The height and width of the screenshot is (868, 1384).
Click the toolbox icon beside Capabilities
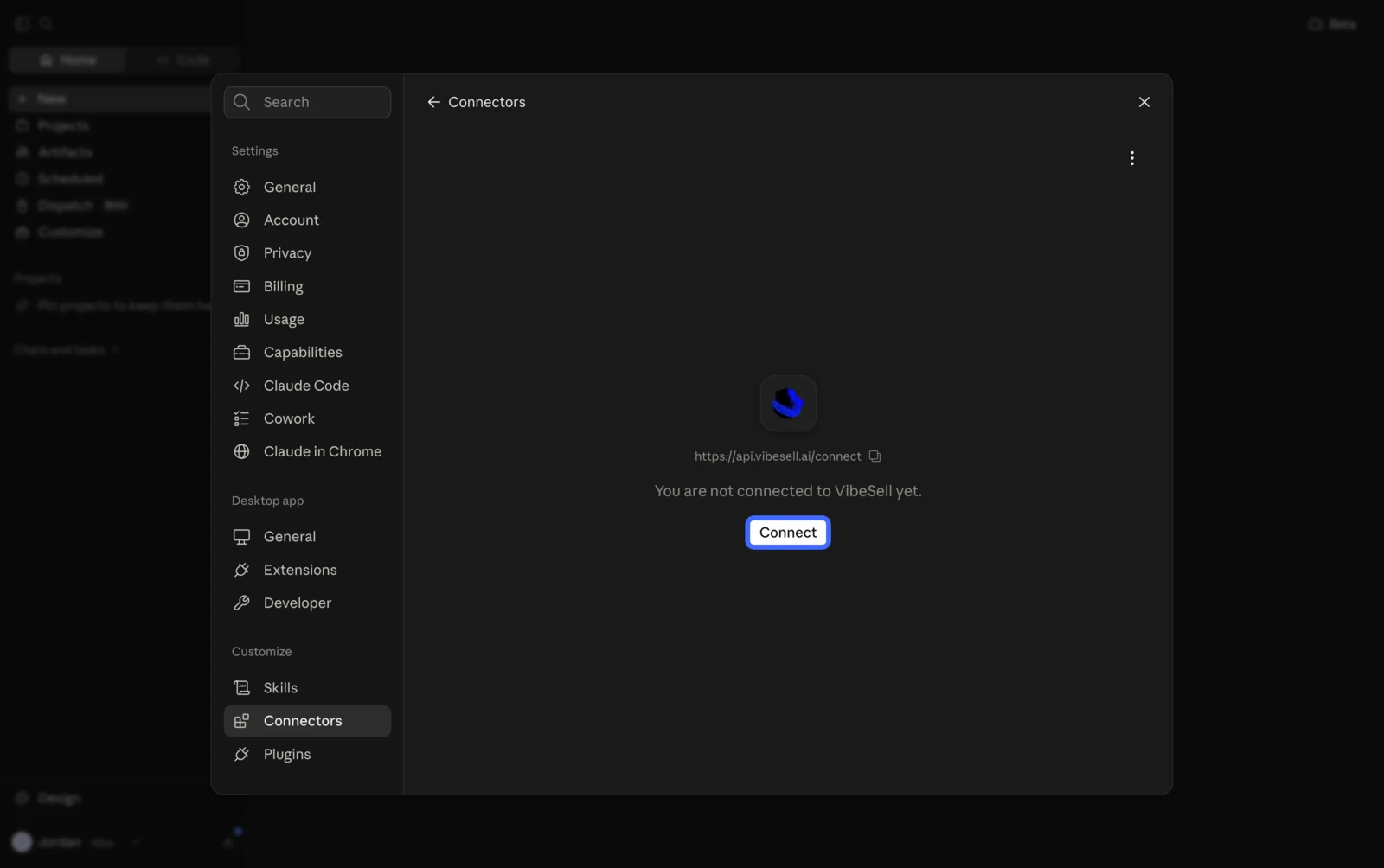[242, 353]
